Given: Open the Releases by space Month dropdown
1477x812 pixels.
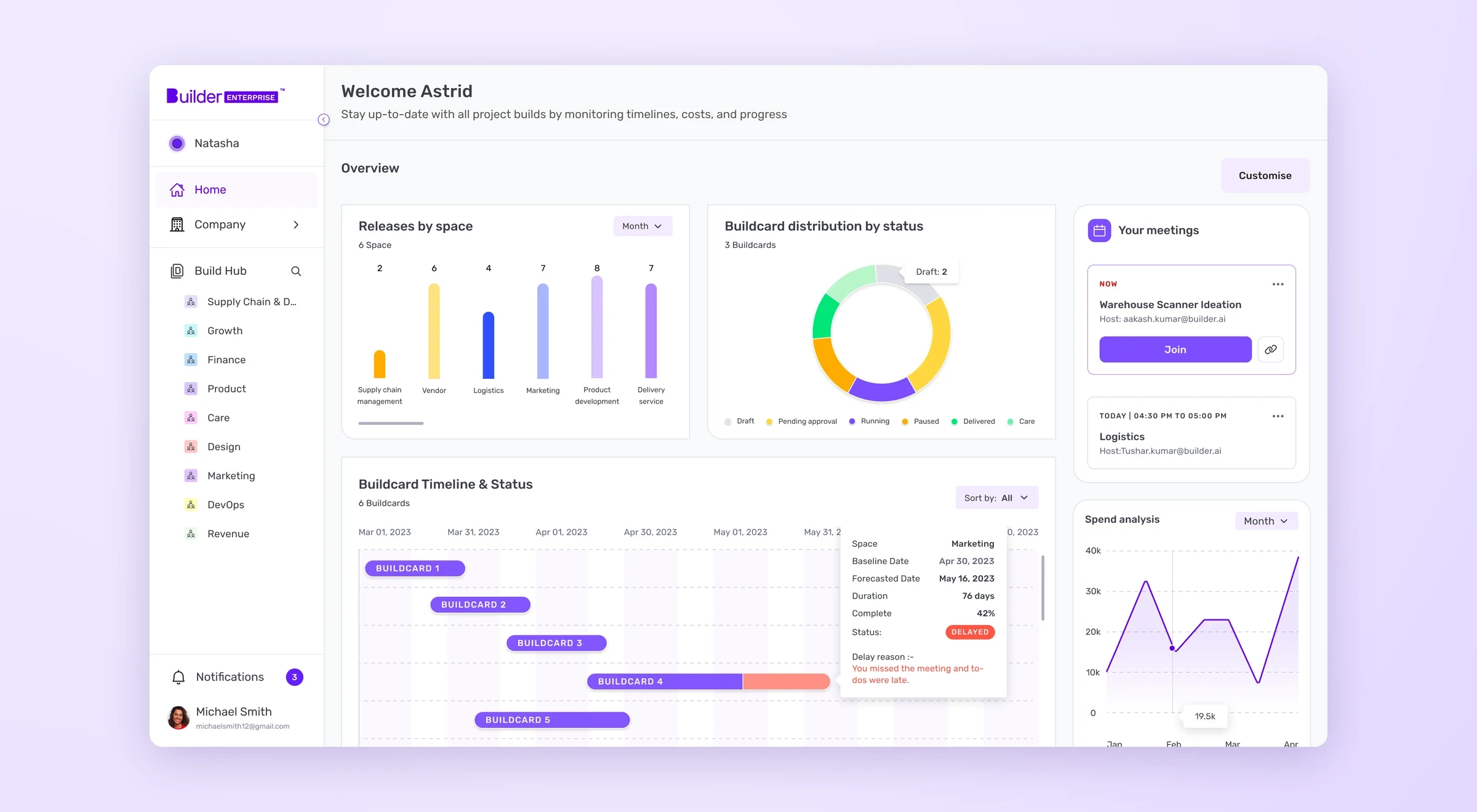Looking at the screenshot, I should pos(642,226).
